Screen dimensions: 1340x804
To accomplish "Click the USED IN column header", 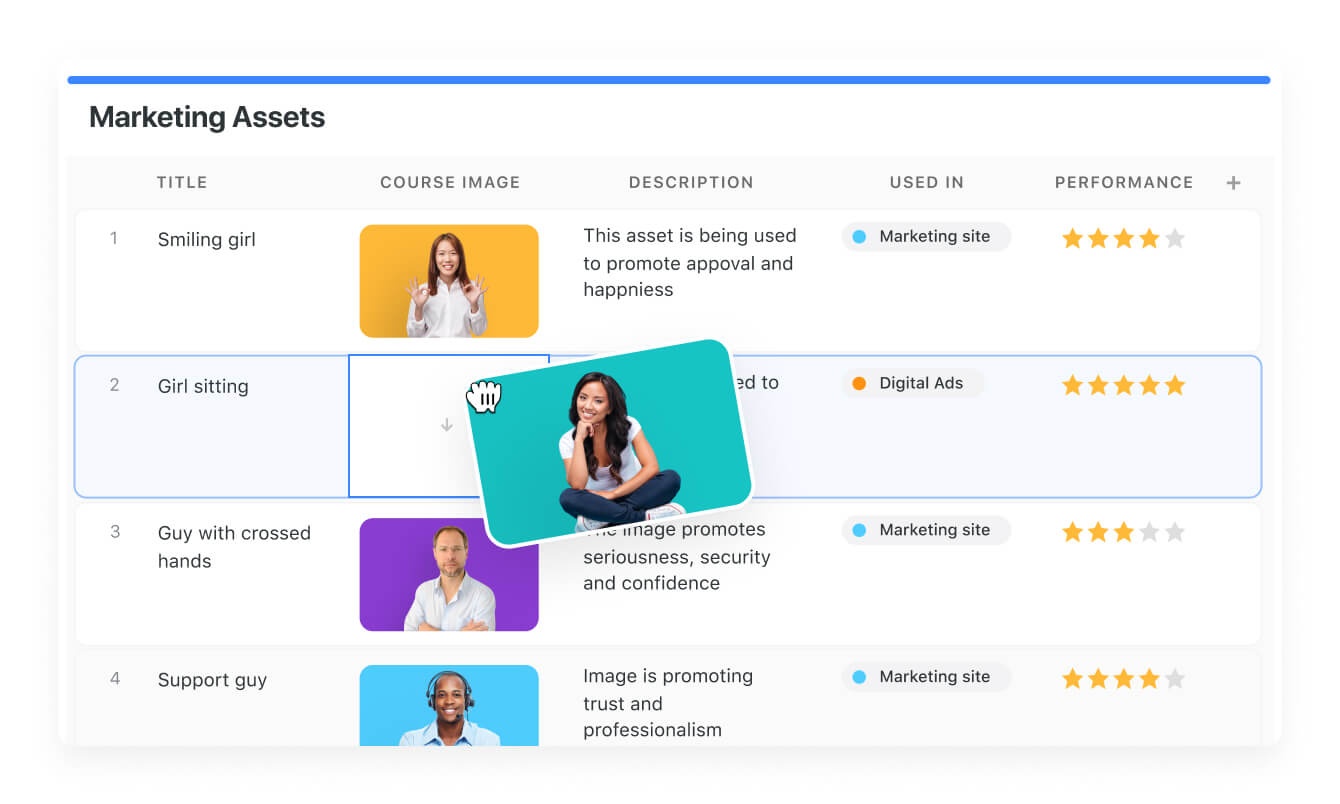I will [x=927, y=183].
